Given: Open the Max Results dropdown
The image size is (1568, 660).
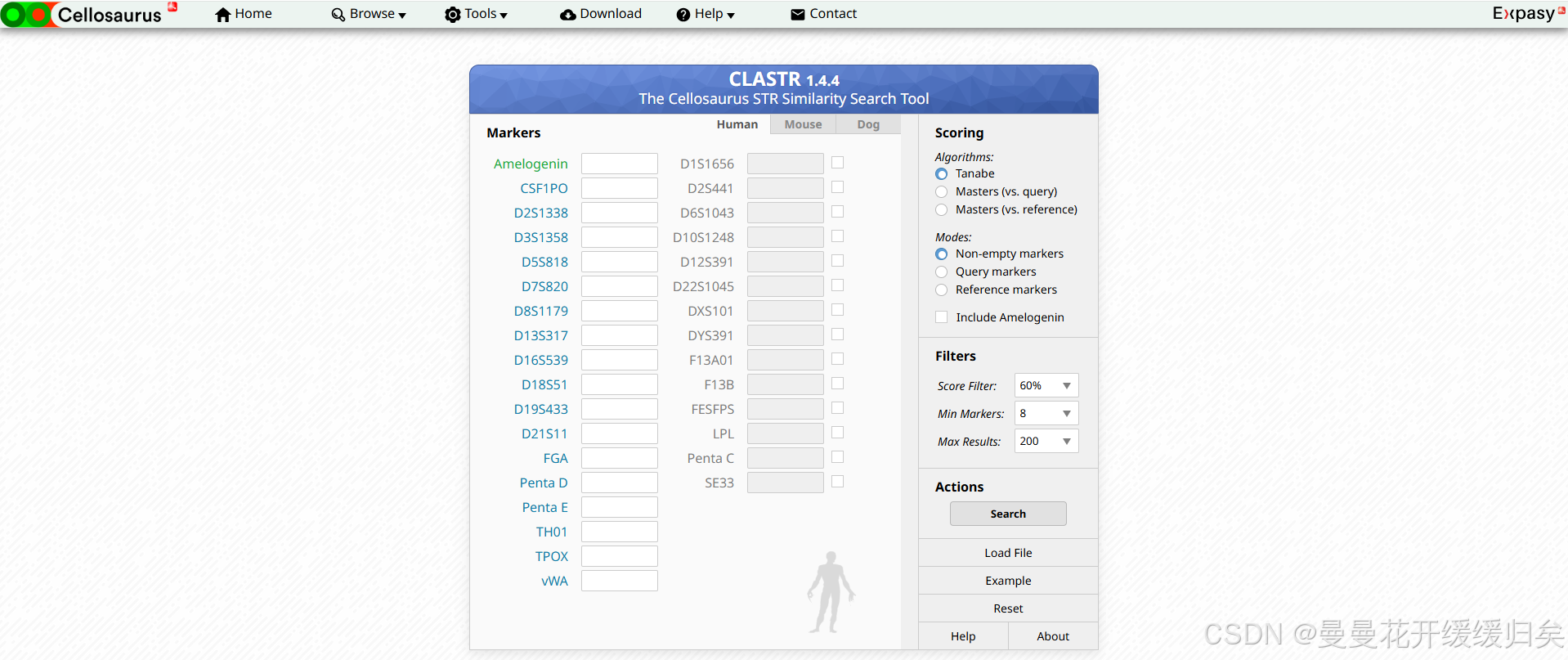Looking at the screenshot, I should point(1046,441).
